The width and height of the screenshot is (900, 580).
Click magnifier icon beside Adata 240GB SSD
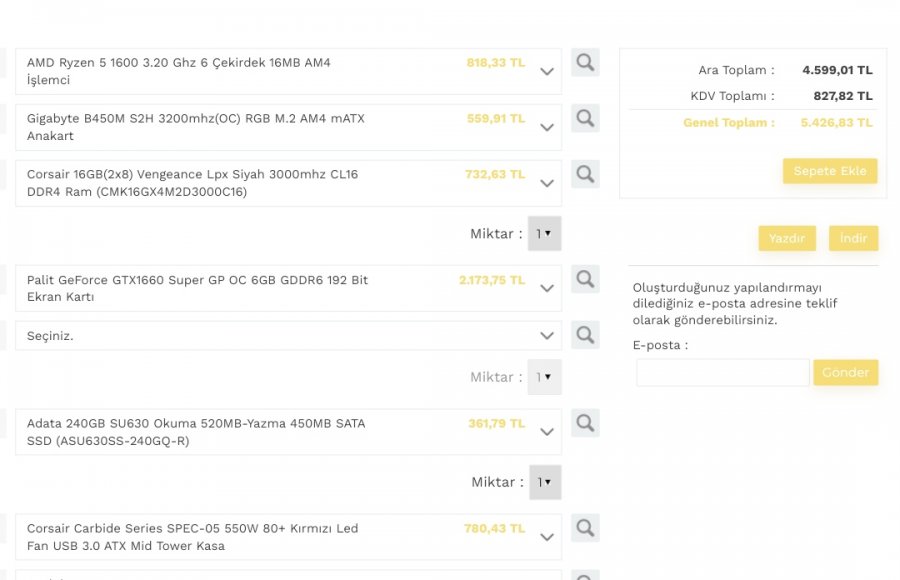[585, 423]
